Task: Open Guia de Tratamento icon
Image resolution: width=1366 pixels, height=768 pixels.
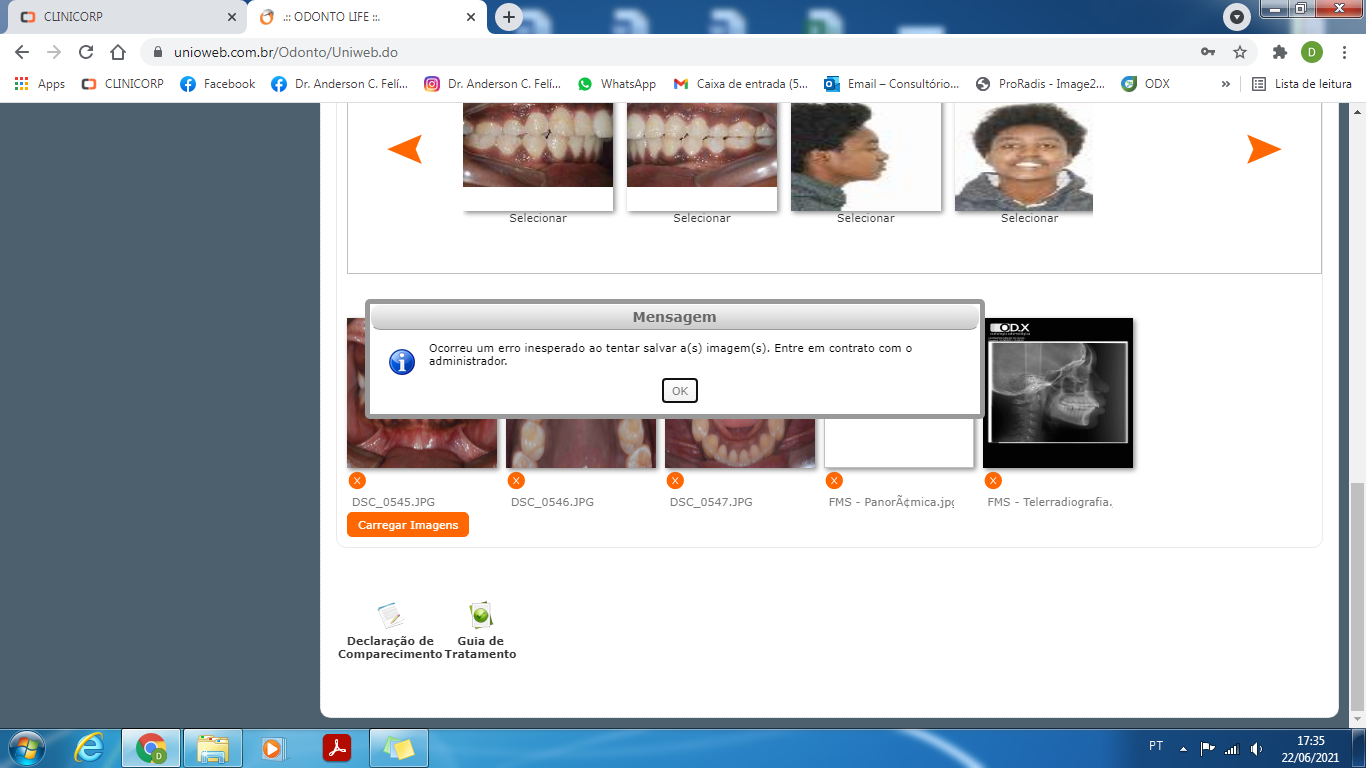Action: [481, 615]
